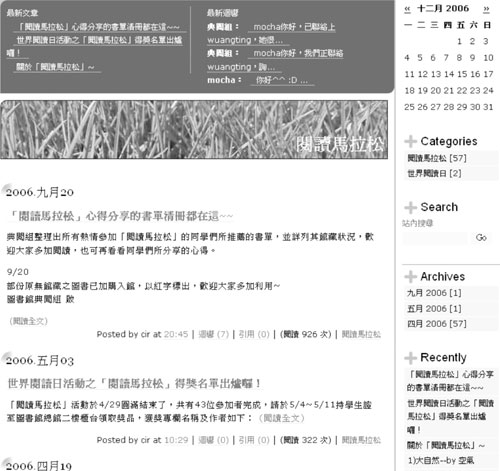The width and height of the screenshot is (500, 471).
Task: Go to previous month in calendar
Action: pos(407,9)
